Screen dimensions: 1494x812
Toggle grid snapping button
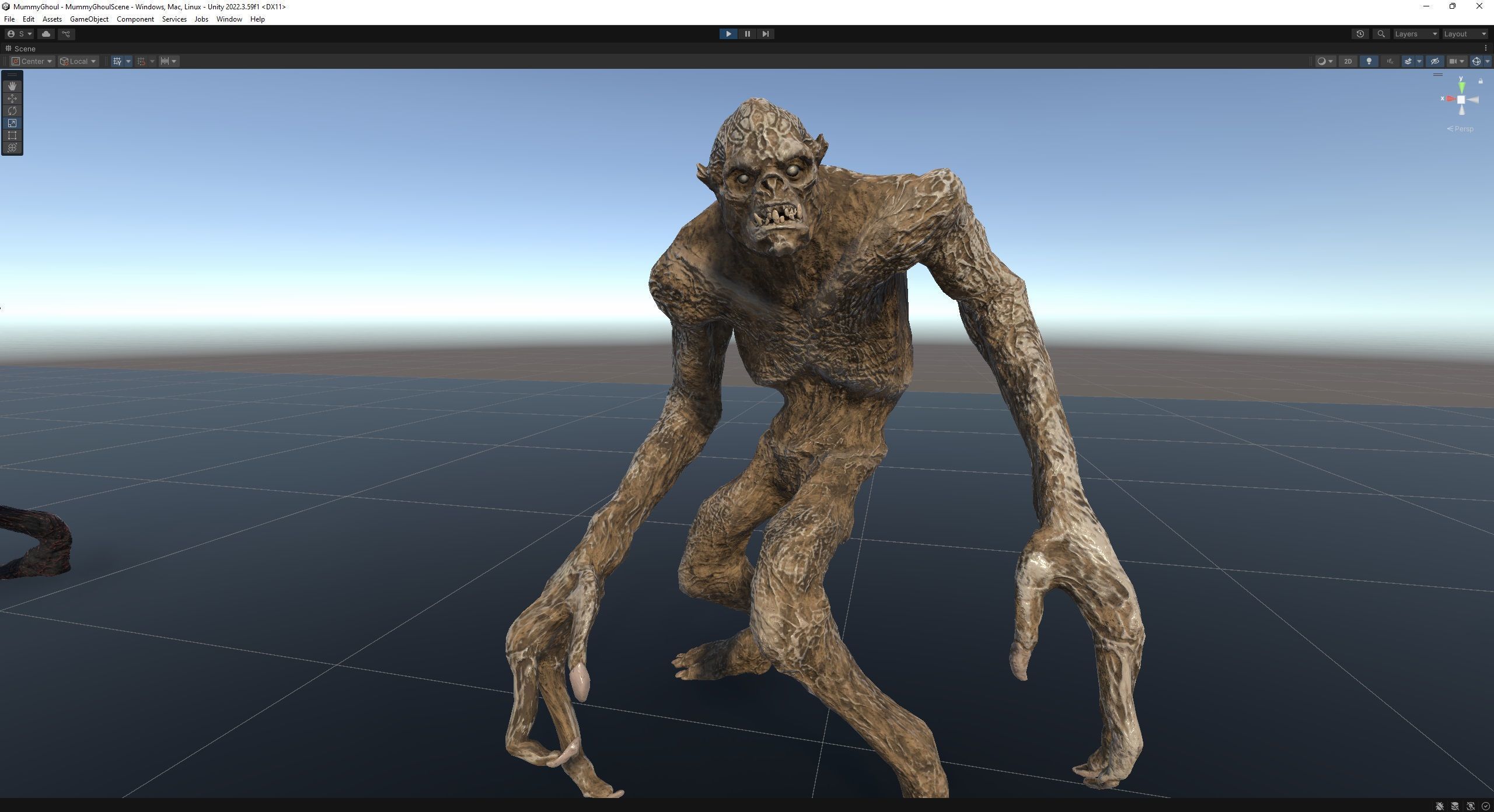141,61
